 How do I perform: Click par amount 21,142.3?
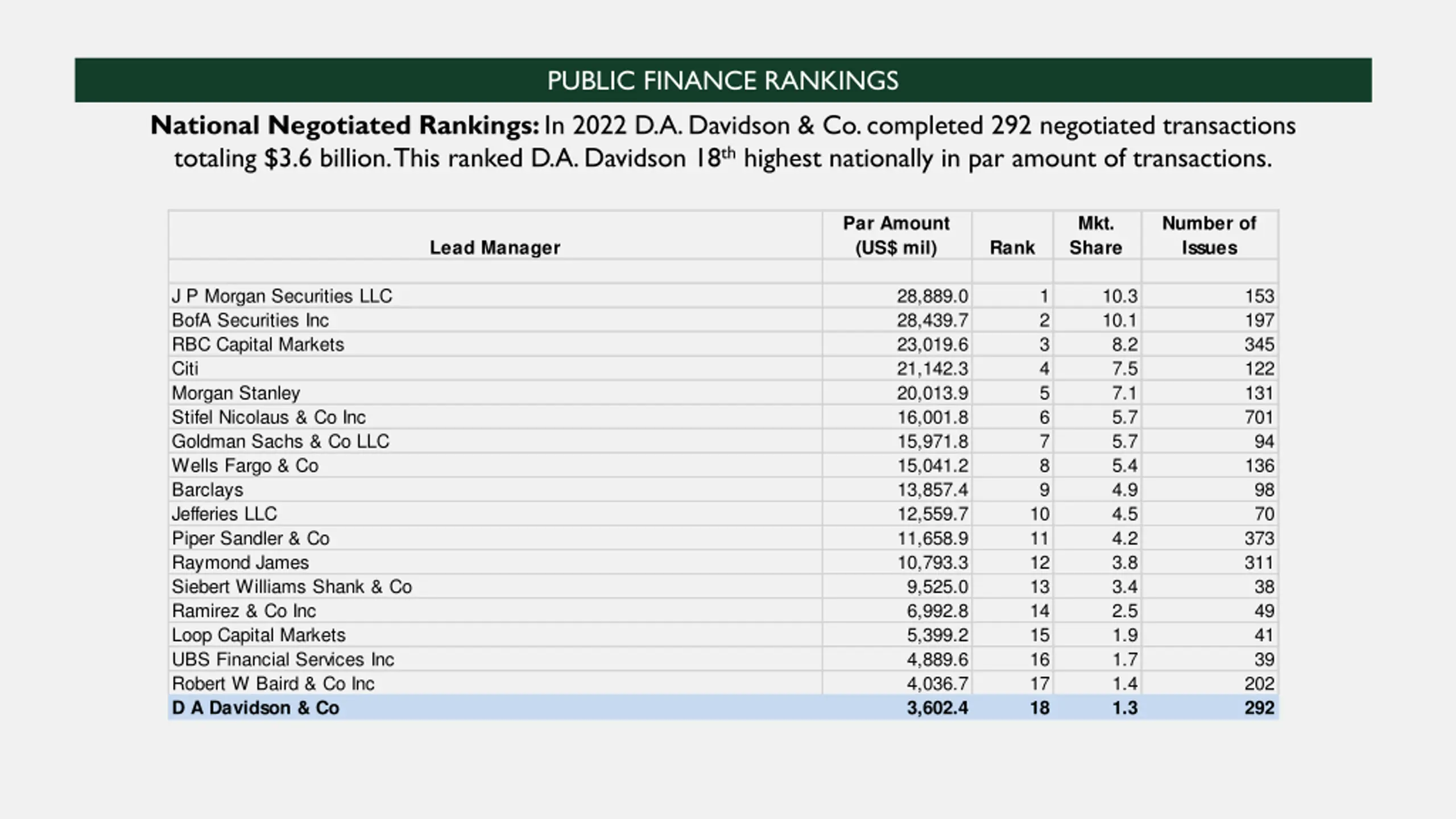(933, 369)
